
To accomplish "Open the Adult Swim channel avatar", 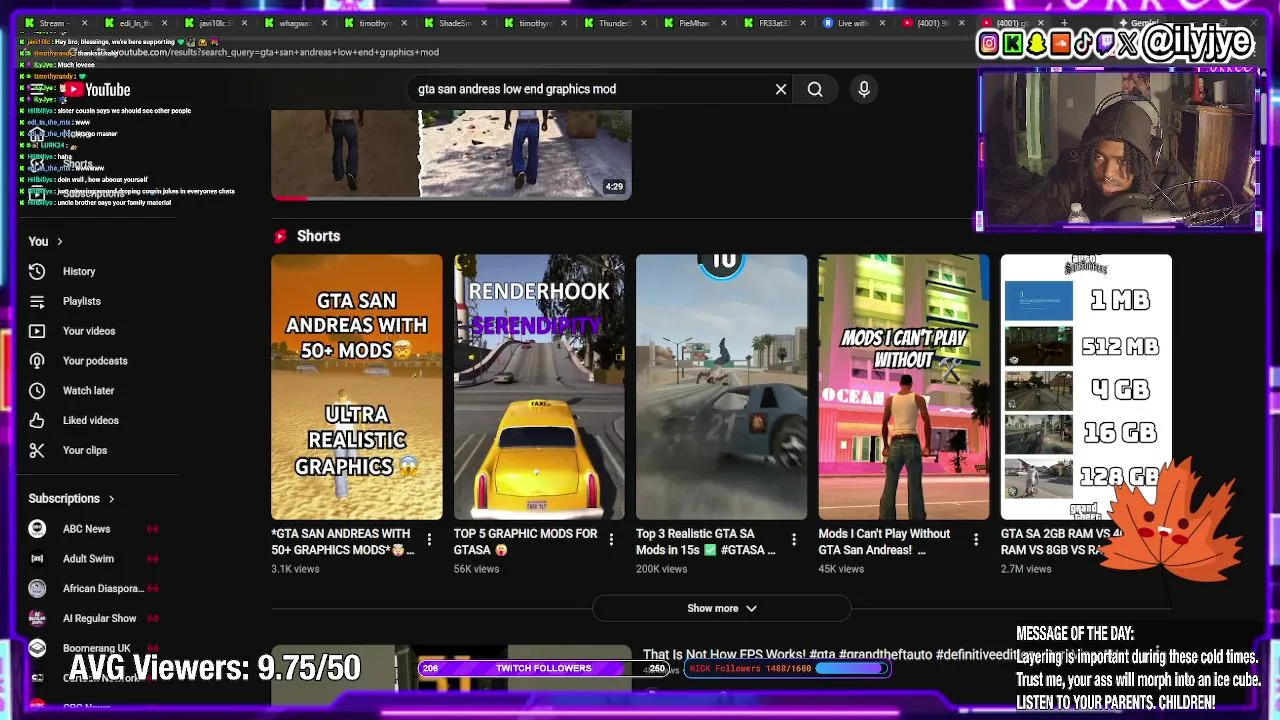I will 37,559.
